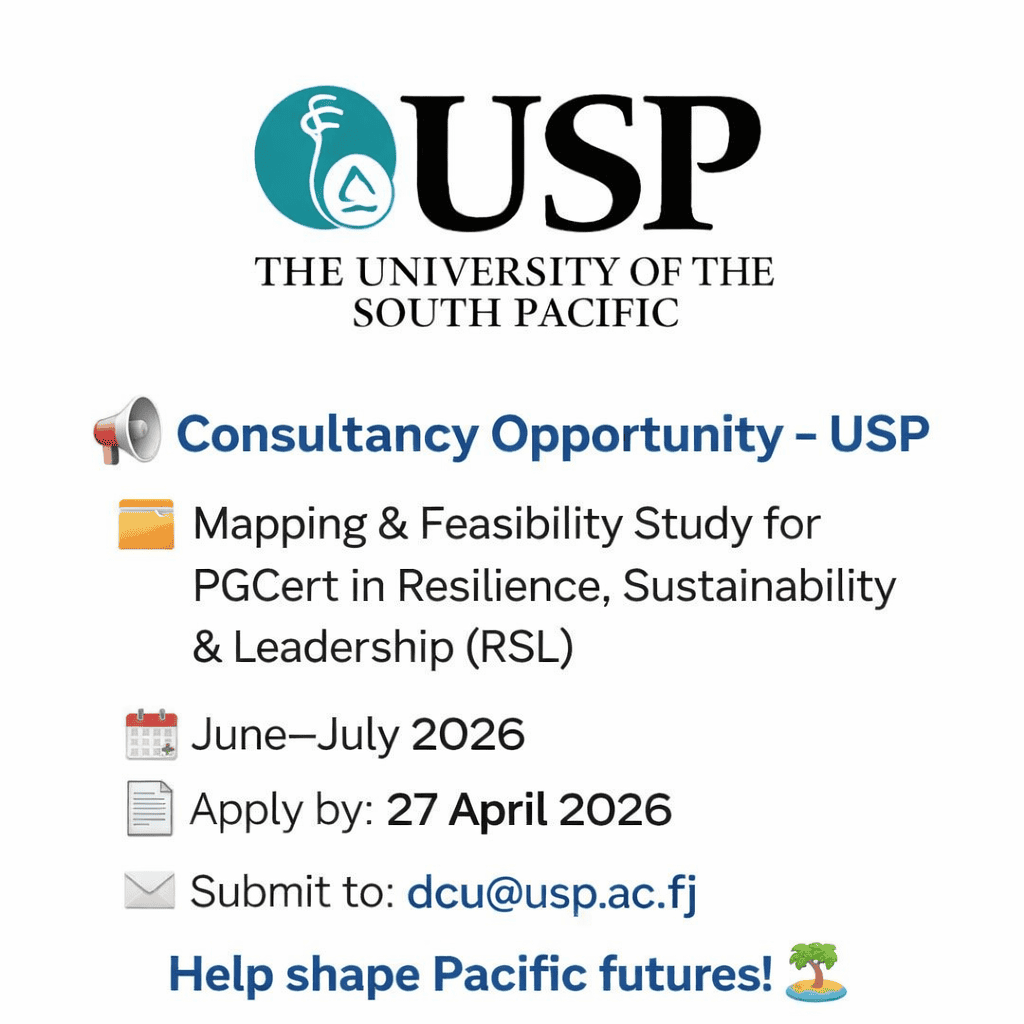Click the "Apply by:" label

click(x=281, y=810)
